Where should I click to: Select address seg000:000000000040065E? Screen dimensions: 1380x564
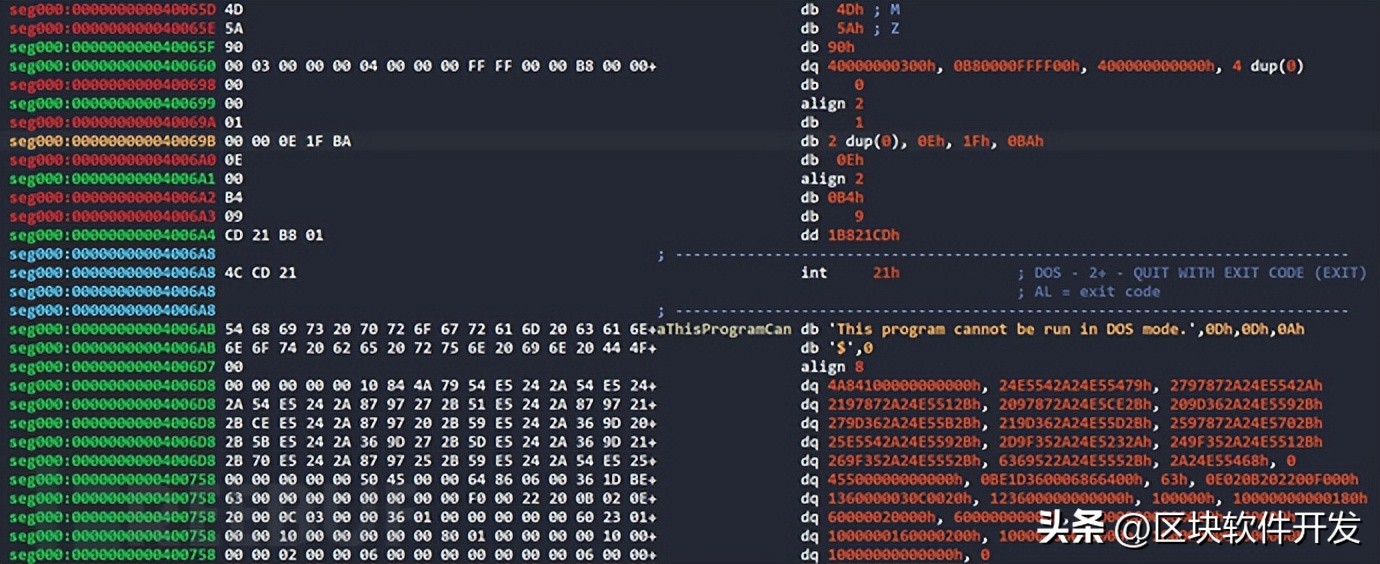click(x=111, y=28)
